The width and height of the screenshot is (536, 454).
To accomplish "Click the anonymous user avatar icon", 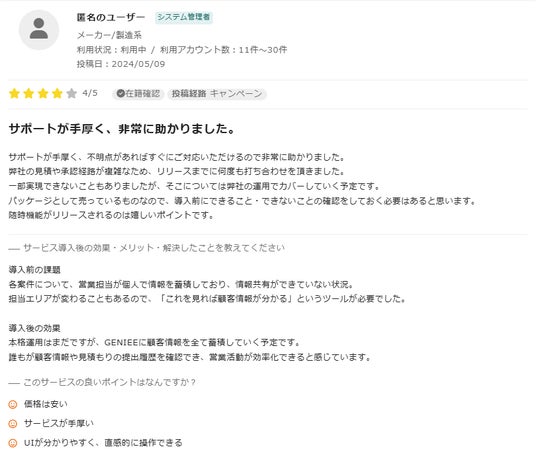I will point(39,30).
